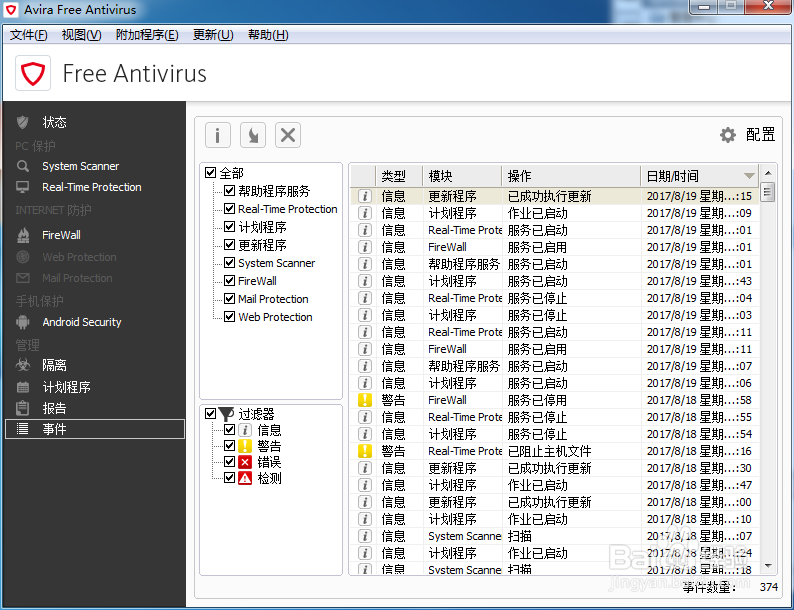Toggle the Web Protection module checkbox
794x610 pixels.
[x=229, y=316]
